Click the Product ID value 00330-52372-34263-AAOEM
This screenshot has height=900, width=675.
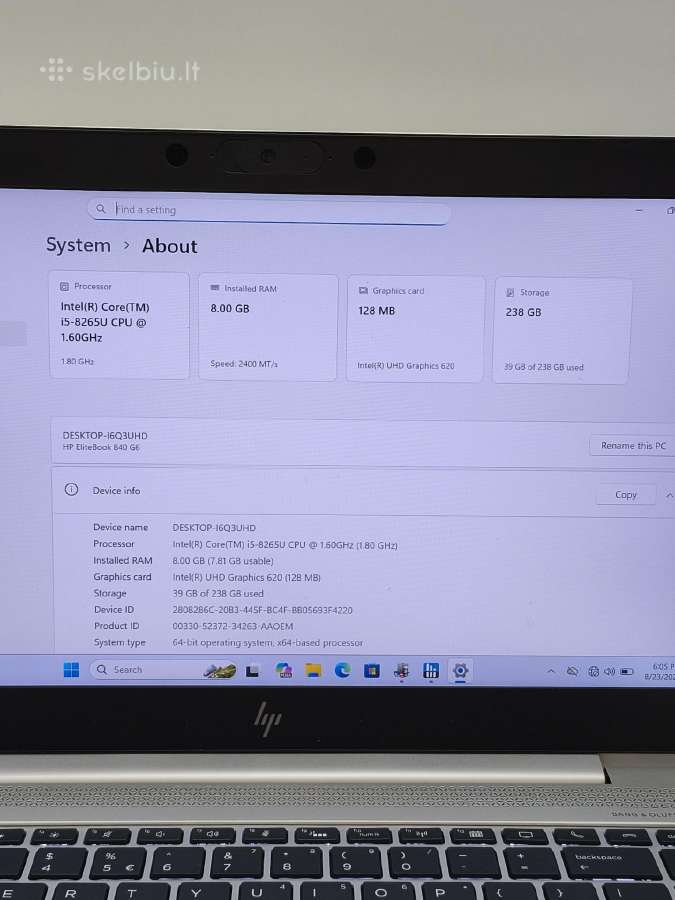coord(232,626)
